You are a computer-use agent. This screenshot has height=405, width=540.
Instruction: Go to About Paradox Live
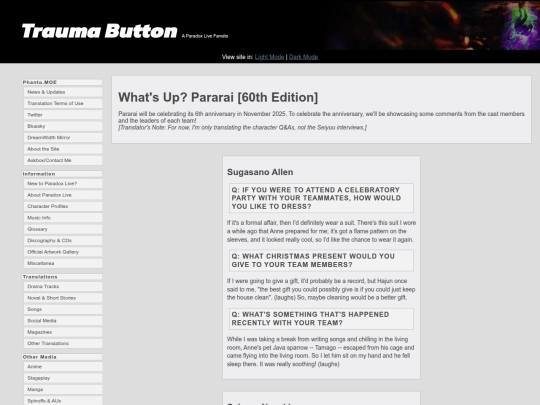click(x=63, y=195)
